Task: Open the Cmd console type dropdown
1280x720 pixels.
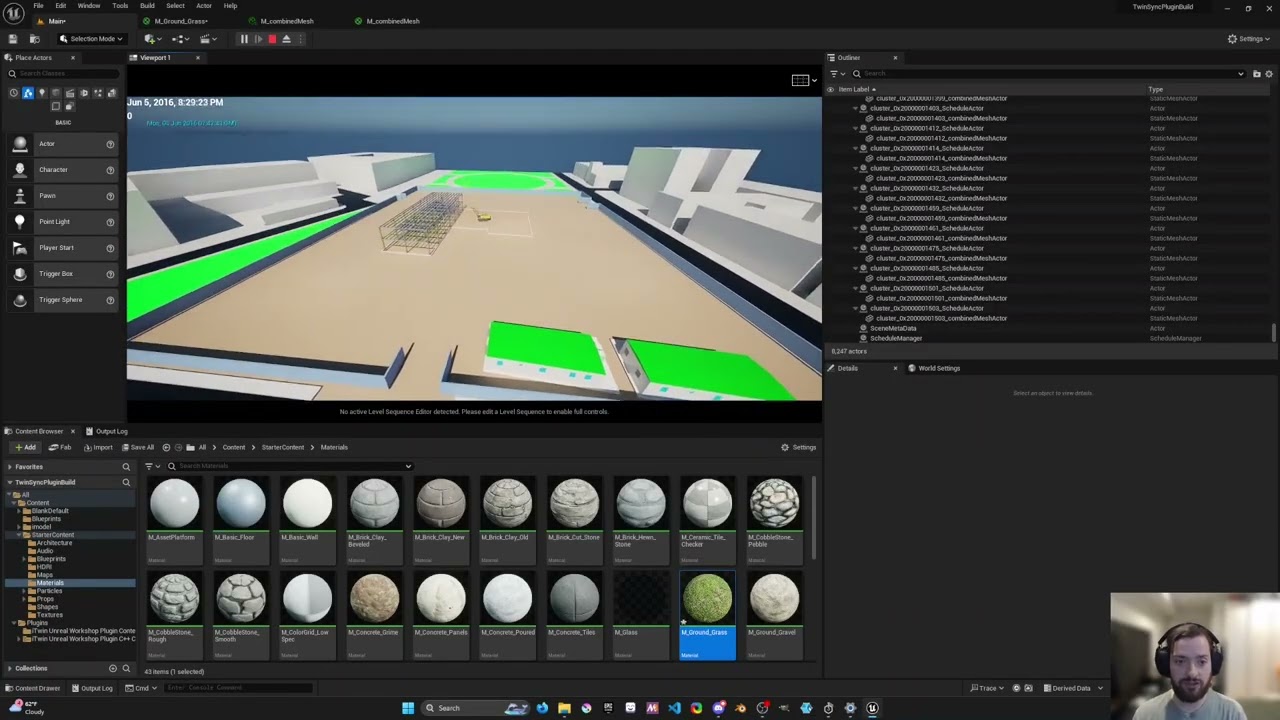Action: 141,688
